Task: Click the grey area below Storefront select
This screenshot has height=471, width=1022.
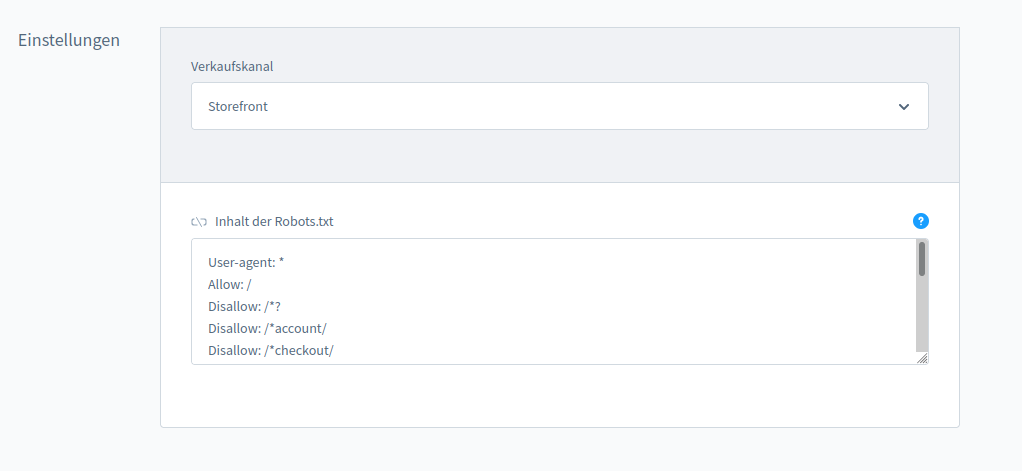Action: click(559, 156)
